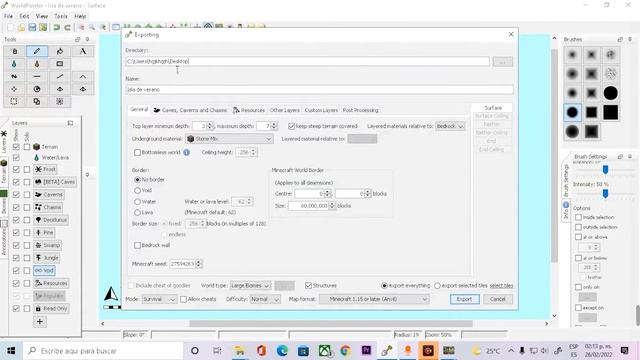This screenshot has height=360, width=640.
Task: Choose export selected tiles option
Action: pos(437,286)
